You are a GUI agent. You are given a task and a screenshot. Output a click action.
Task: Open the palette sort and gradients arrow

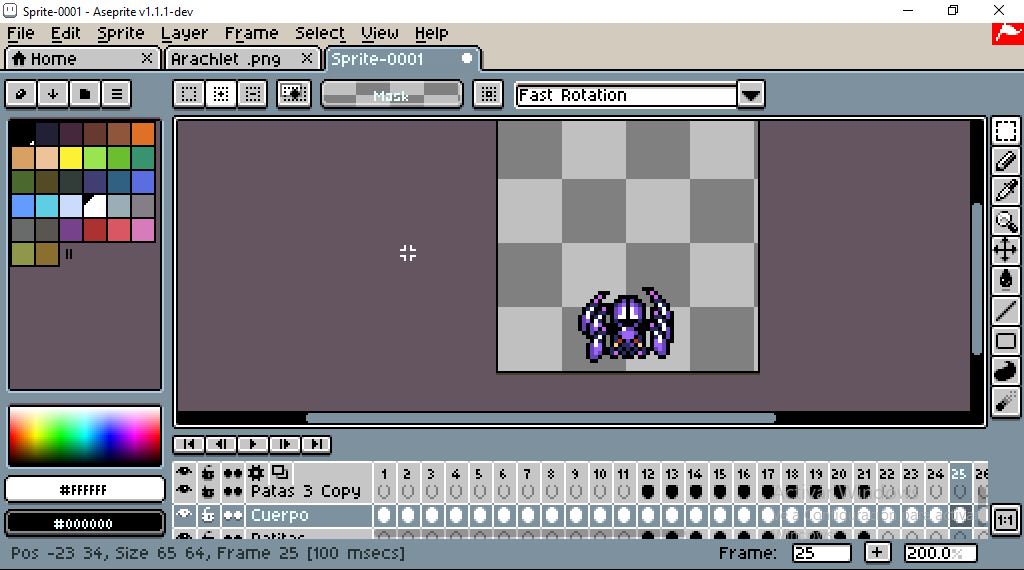[x=53, y=94]
